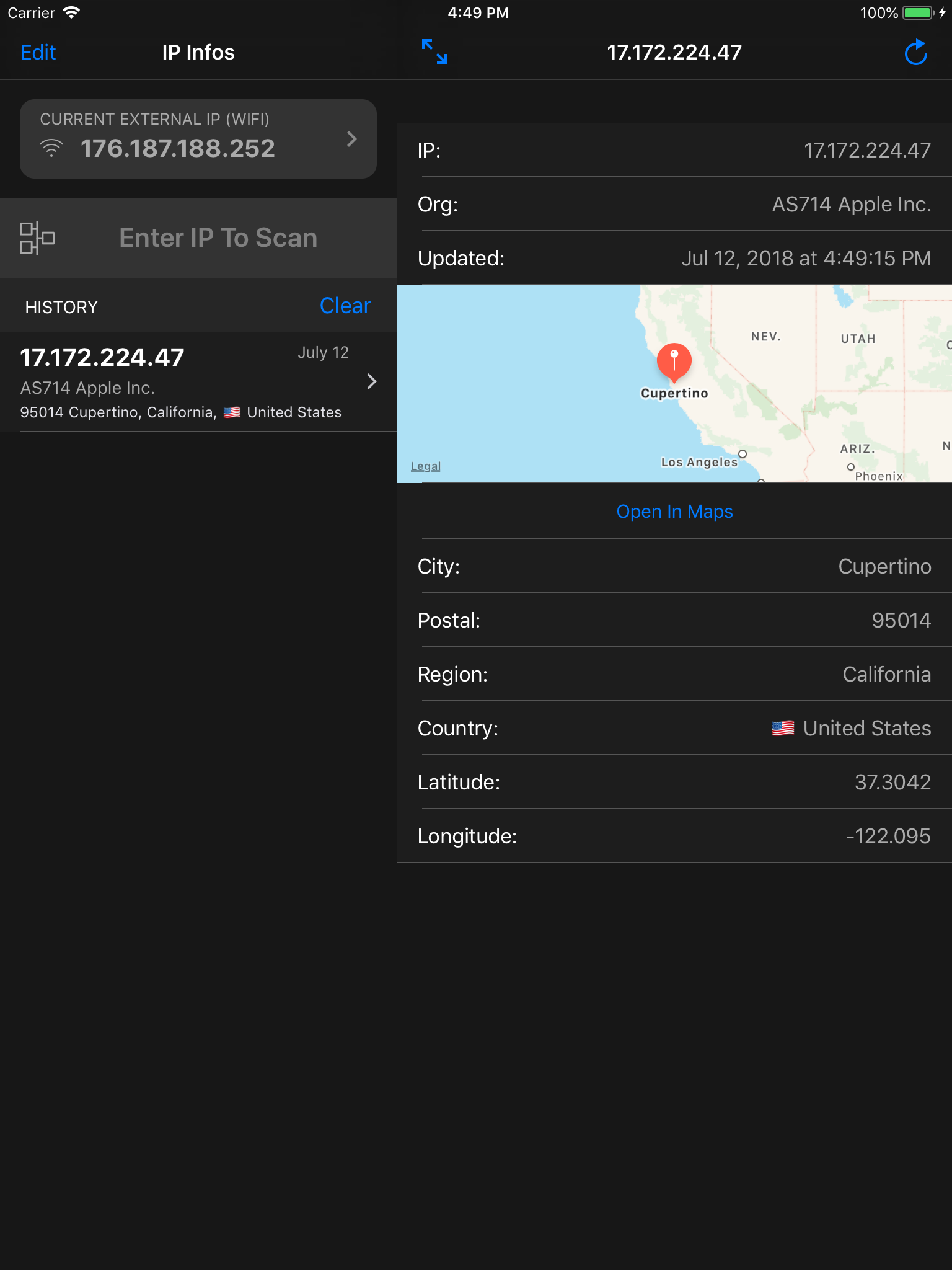Tap the Latitude value 37.3042
This screenshot has height=1270, width=952.
click(x=892, y=782)
